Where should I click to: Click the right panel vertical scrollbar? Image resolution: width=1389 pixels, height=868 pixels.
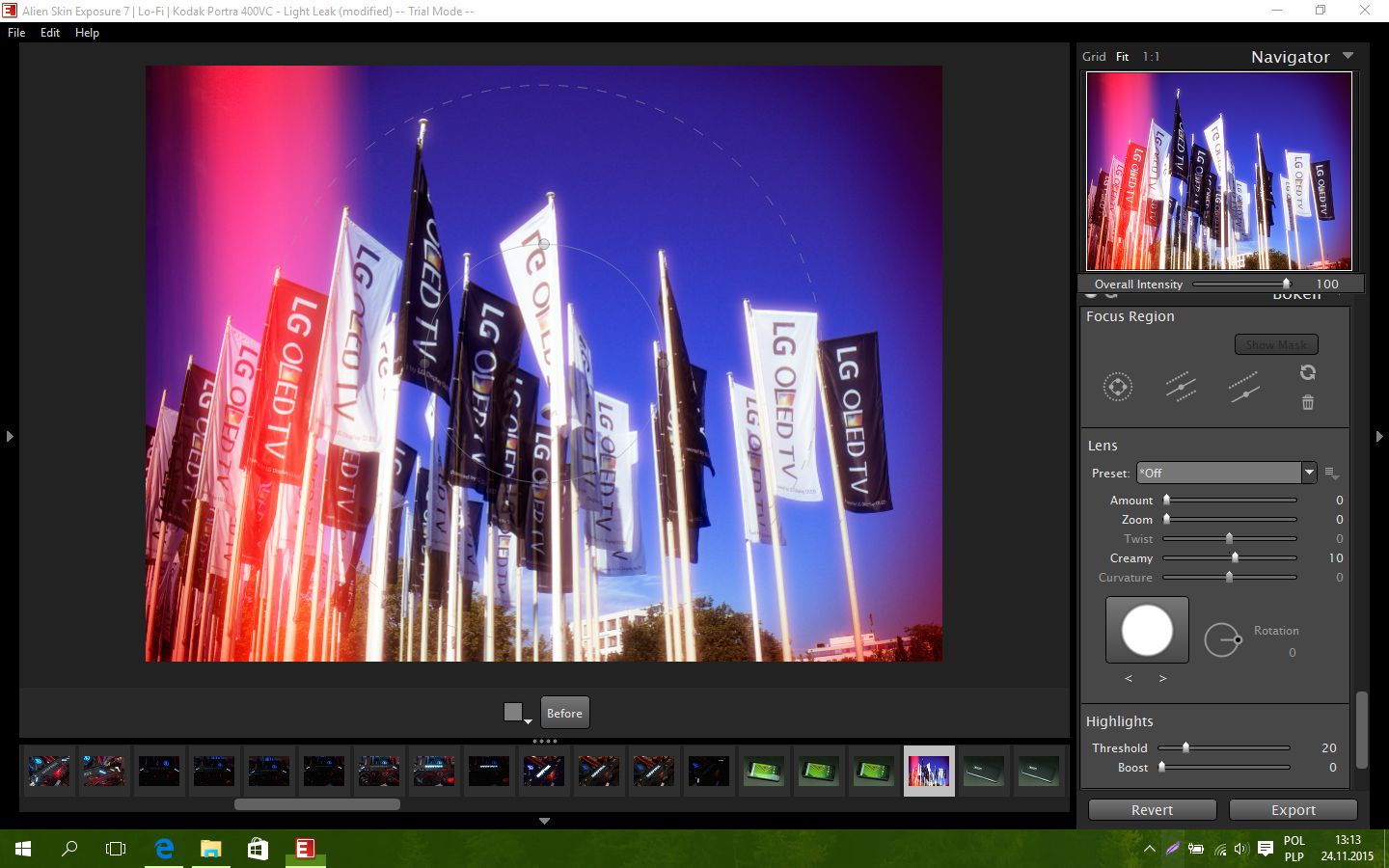1362,729
